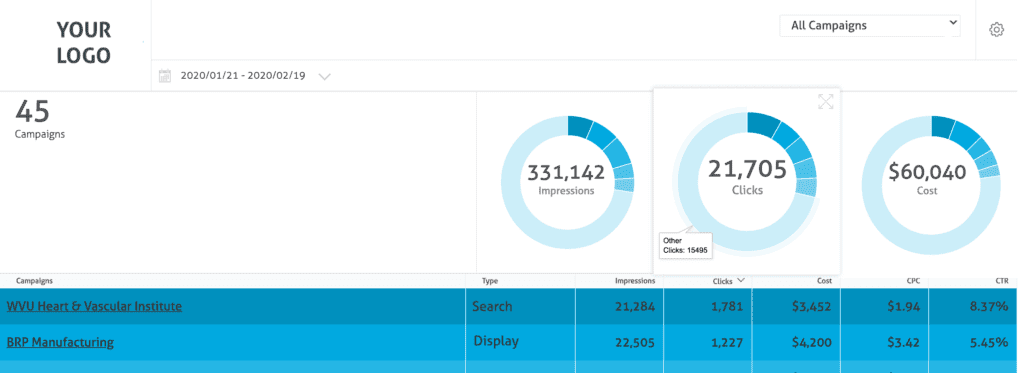Select Search type in WVU Heart row
The image size is (1024, 373).
[x=492, y=306]
